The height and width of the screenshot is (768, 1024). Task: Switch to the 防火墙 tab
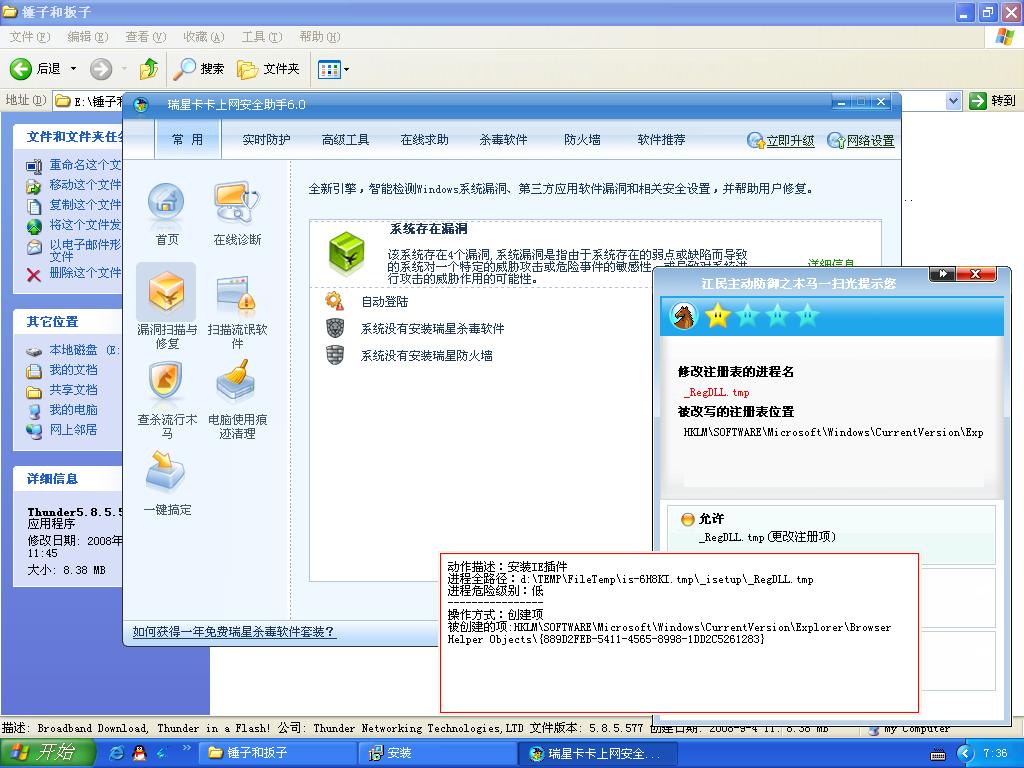(x=583, y=139)
